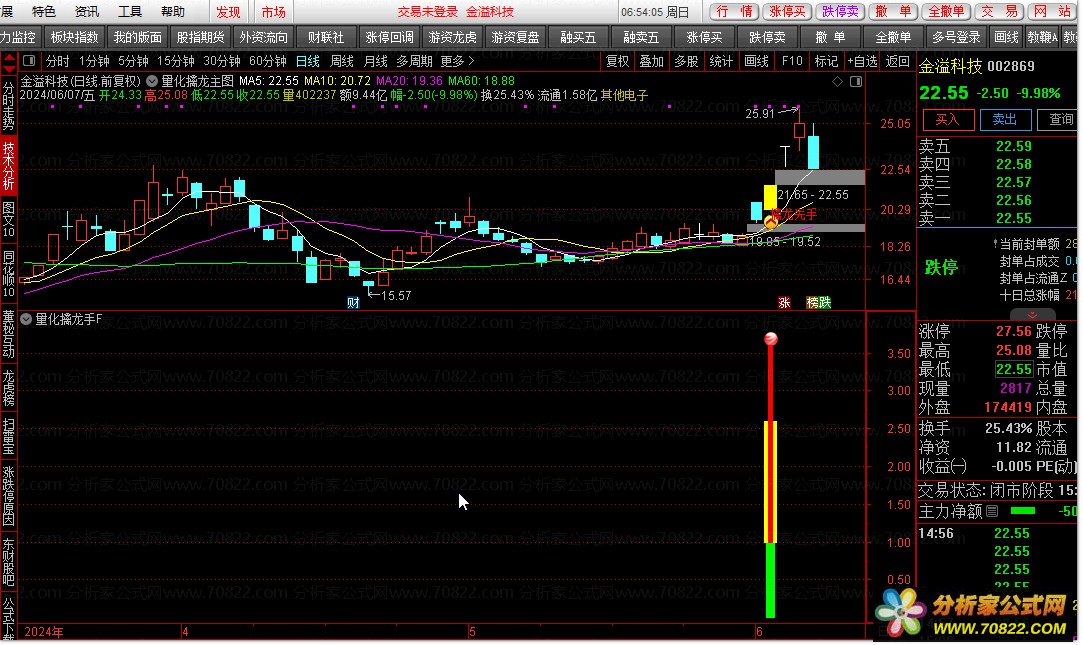The width and height of the screenshot is (1083, 645).
Task: Switch to the 1分钟 period
Action: 94,61
